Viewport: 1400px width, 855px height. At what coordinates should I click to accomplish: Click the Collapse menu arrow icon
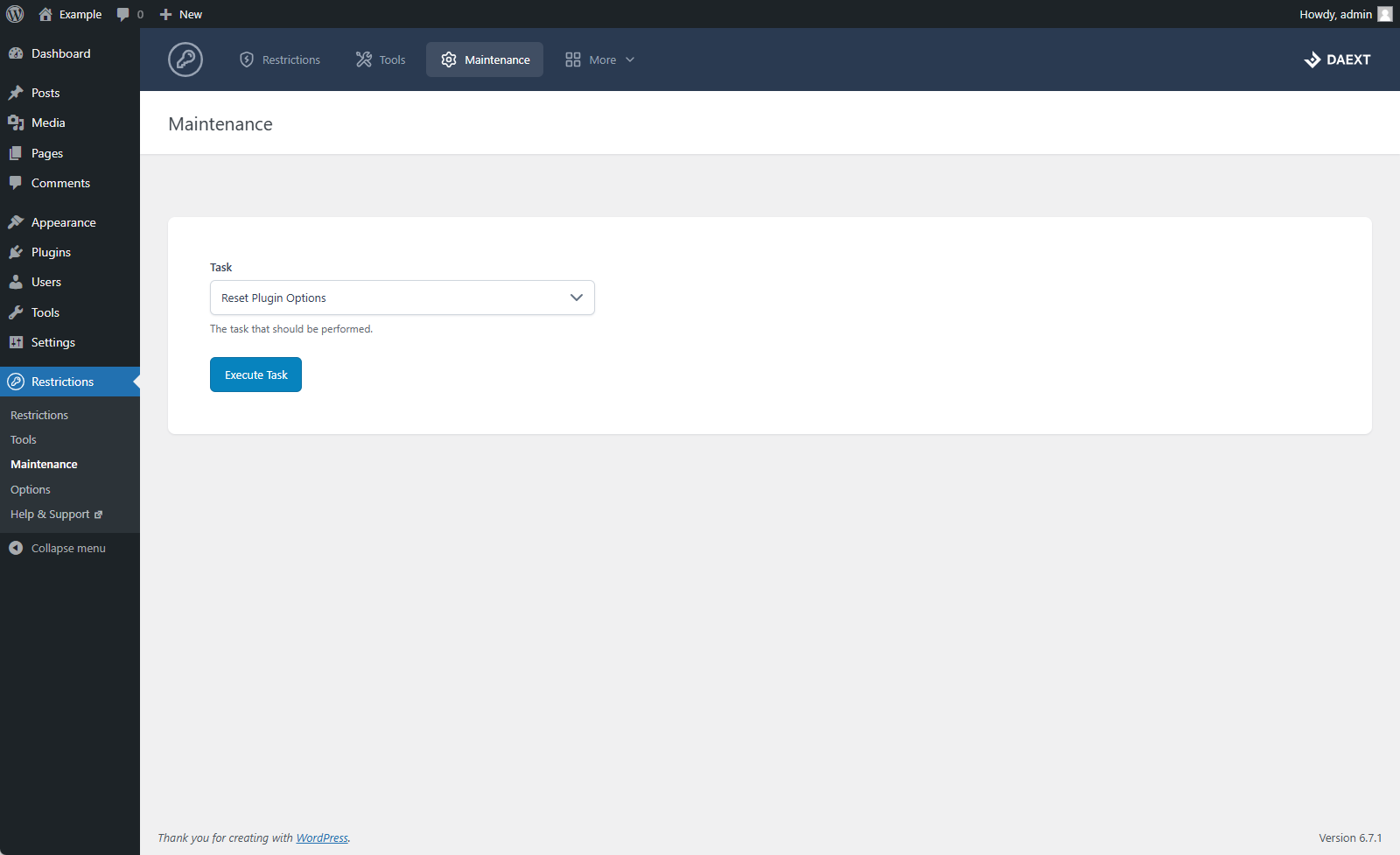coord(16,548)
